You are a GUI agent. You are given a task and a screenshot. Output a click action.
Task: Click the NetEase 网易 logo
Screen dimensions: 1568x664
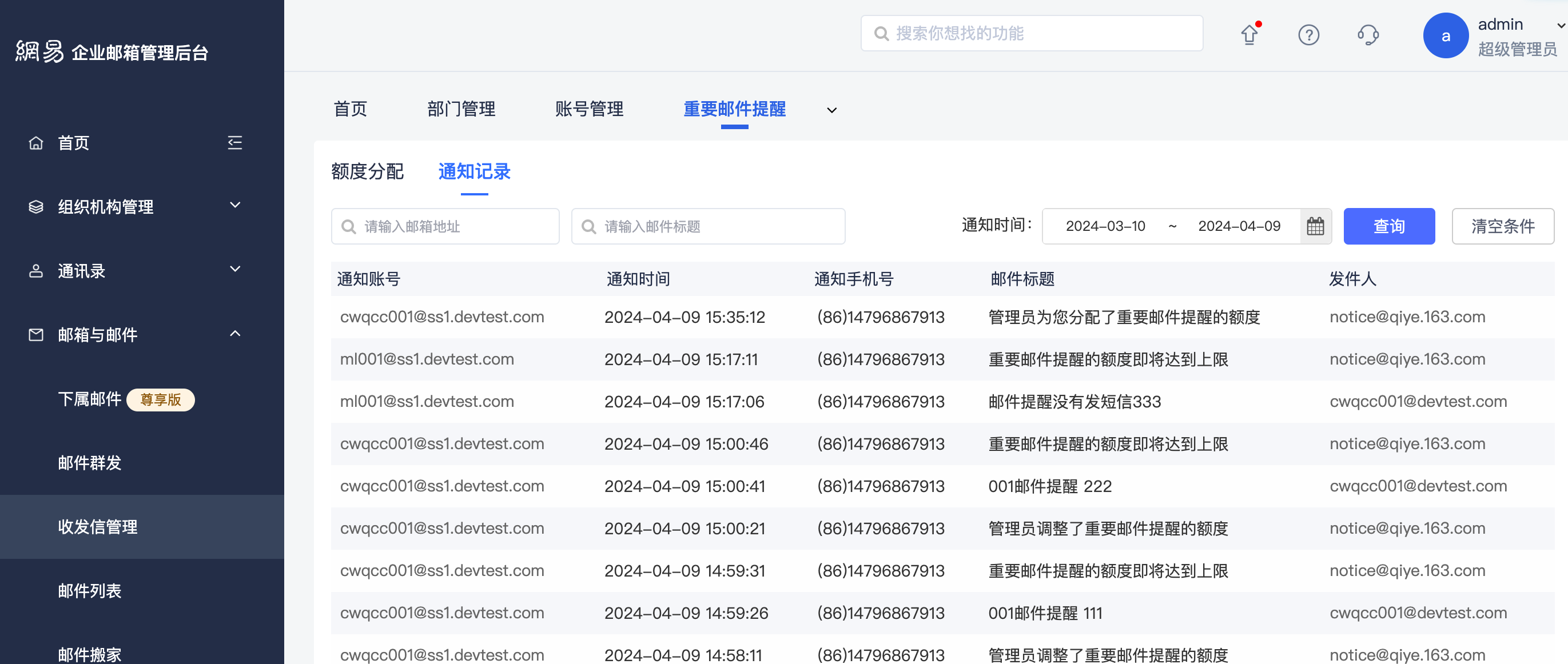click(39, 51)
